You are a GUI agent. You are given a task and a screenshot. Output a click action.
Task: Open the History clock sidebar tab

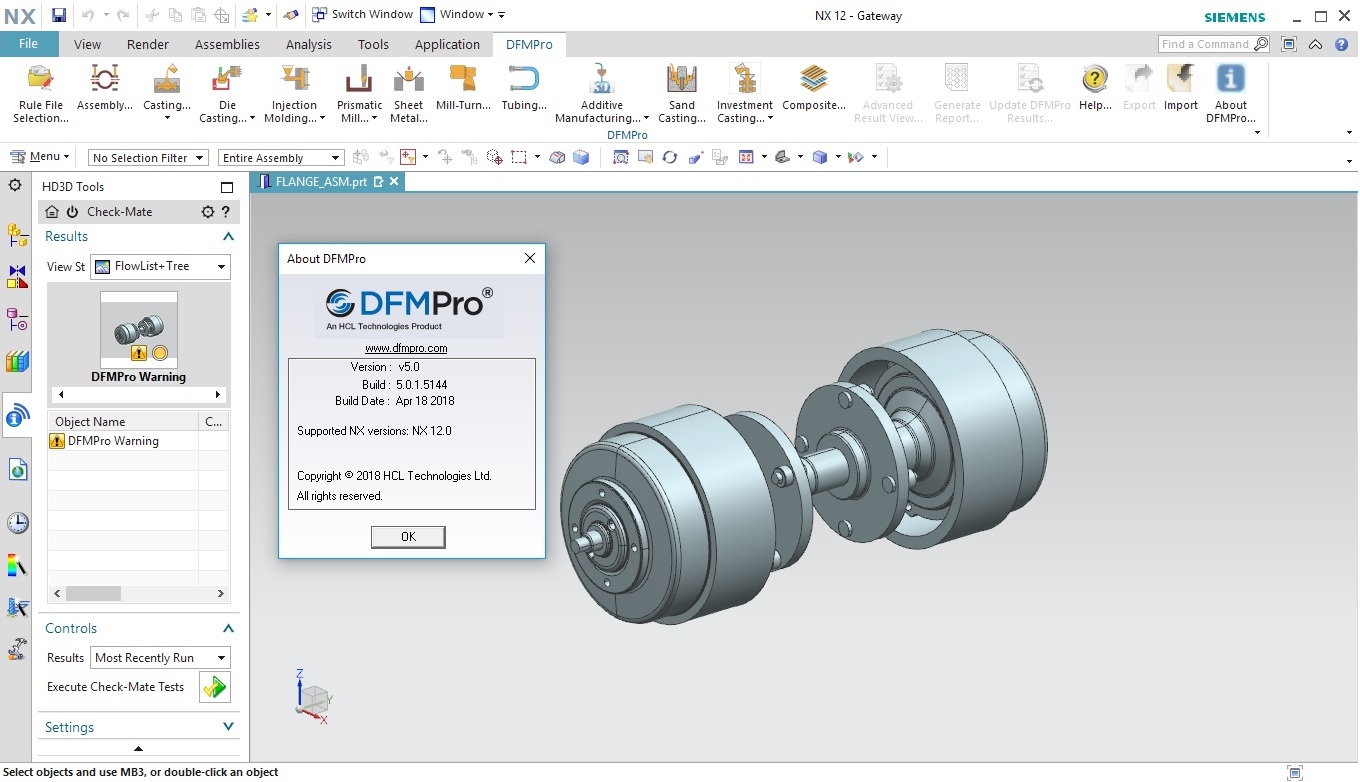[17, 523]
